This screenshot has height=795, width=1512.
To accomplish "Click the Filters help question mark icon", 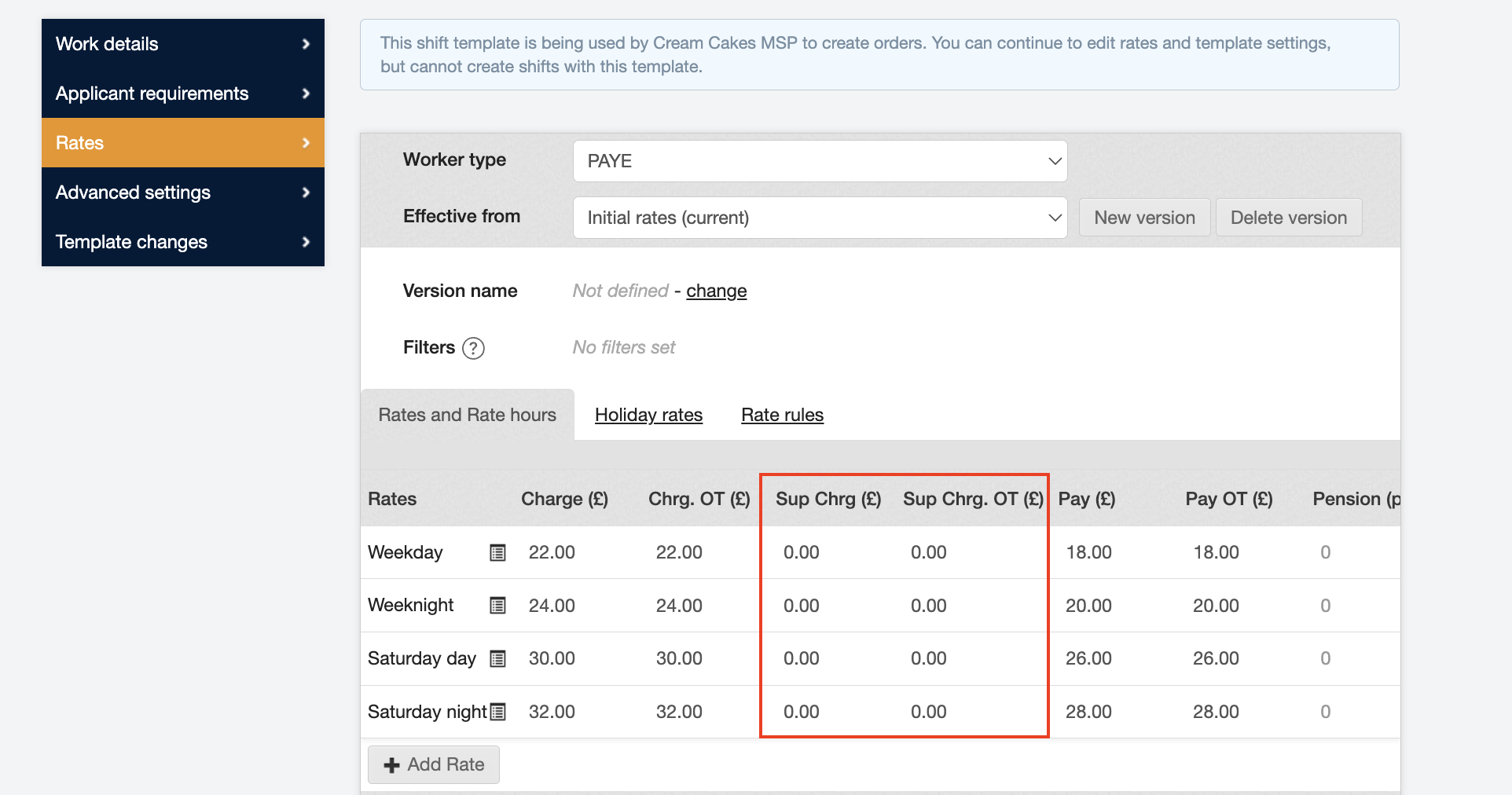I will (473, 348).
